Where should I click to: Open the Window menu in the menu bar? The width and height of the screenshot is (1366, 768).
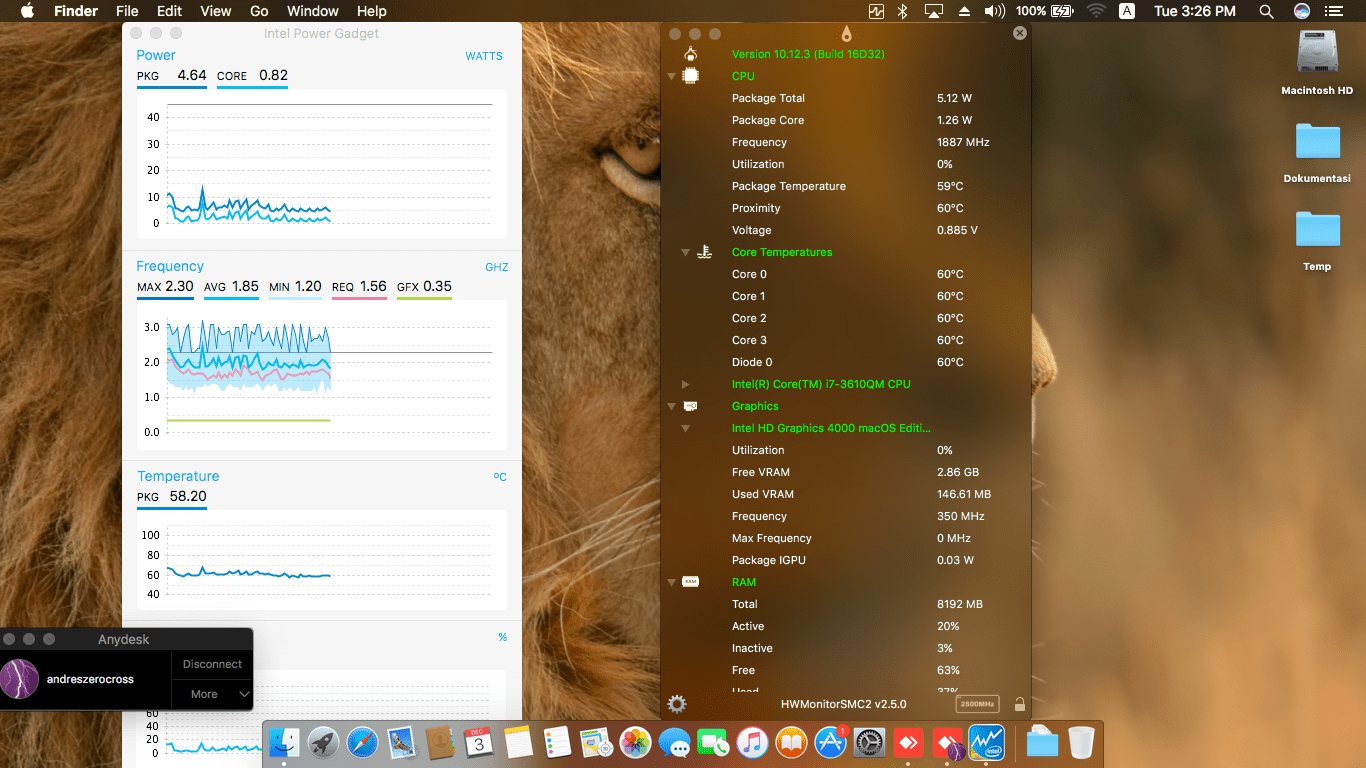click(312, 11)
